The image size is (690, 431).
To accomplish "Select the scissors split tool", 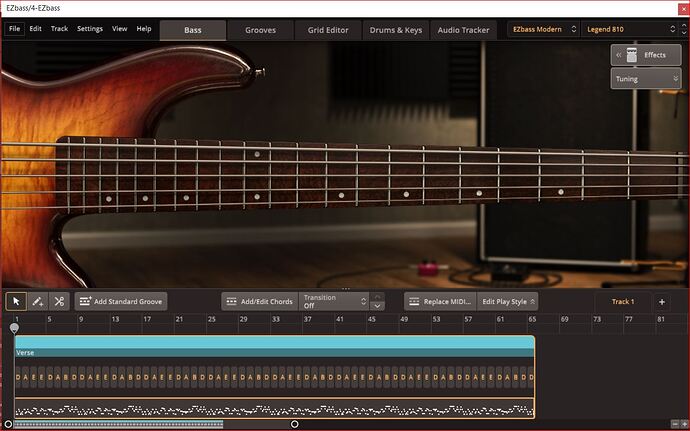I will click(59, 302).
